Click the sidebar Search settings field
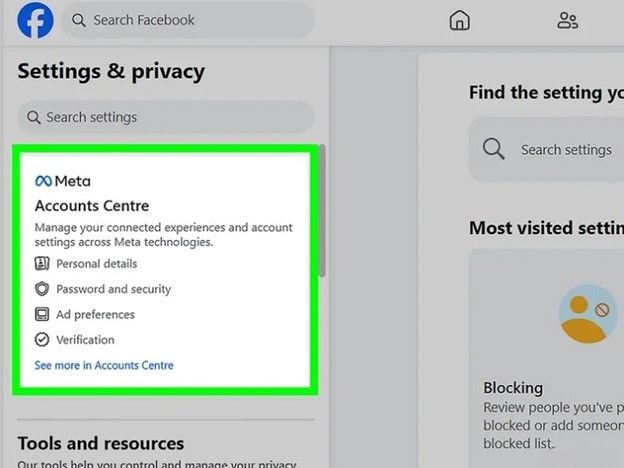This screenshot has height=468, width=624. [165, 117]
